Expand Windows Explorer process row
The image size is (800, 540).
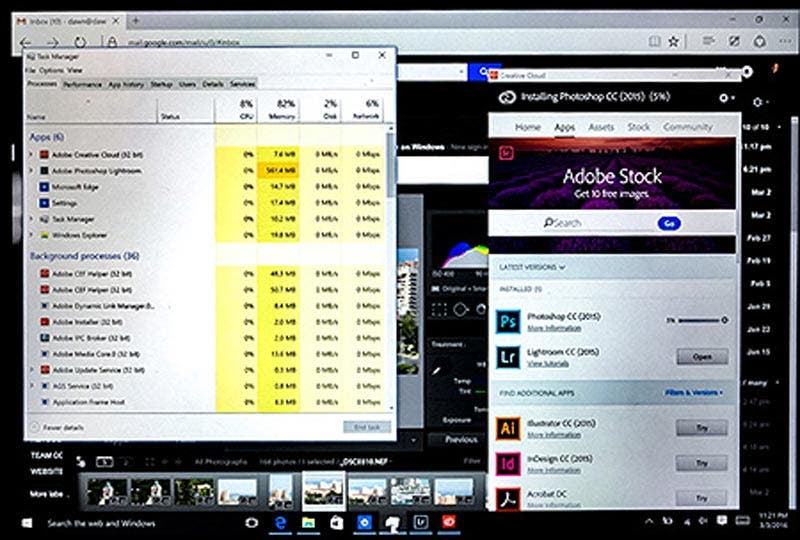[31, 235]
